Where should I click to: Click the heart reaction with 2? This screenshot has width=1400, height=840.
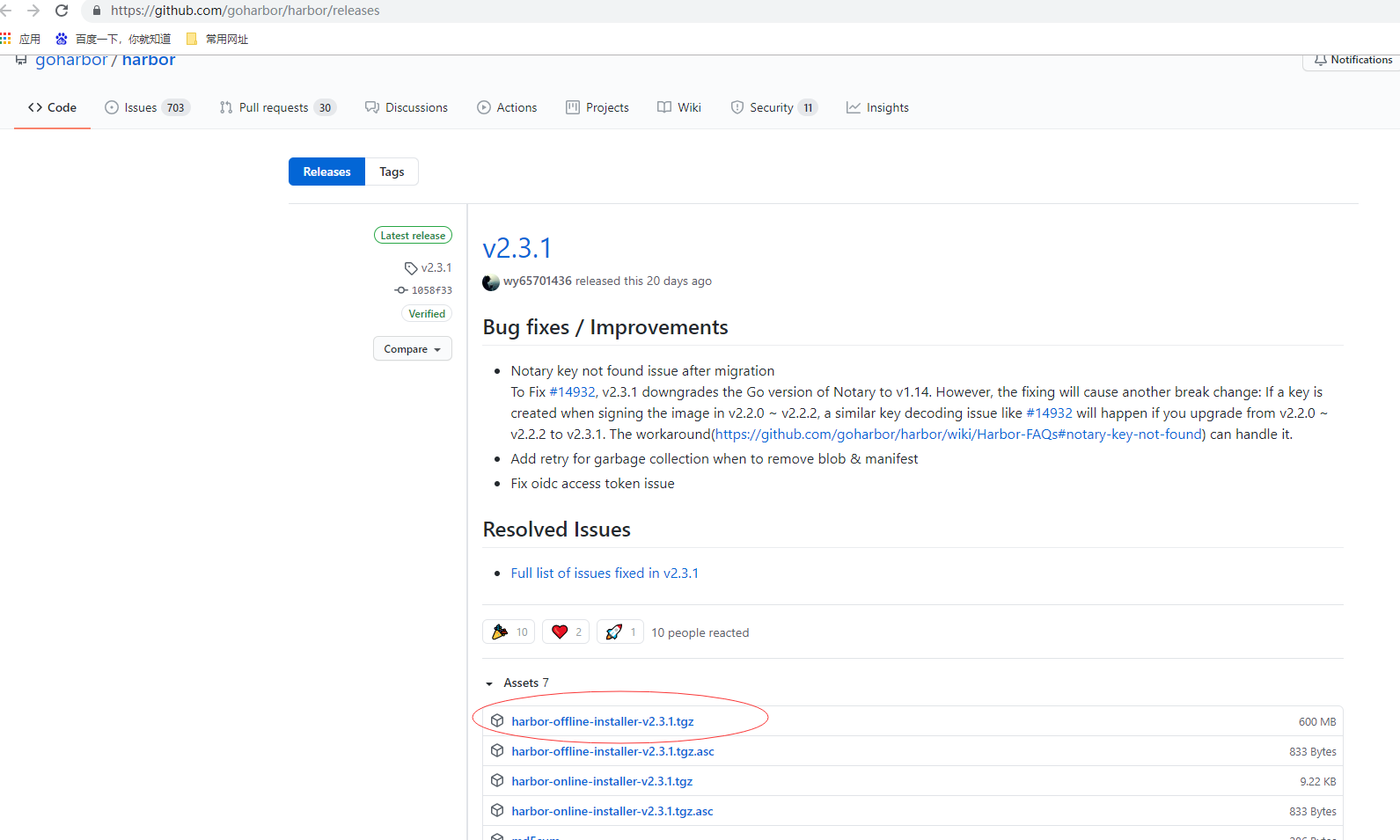pos(566,632)
